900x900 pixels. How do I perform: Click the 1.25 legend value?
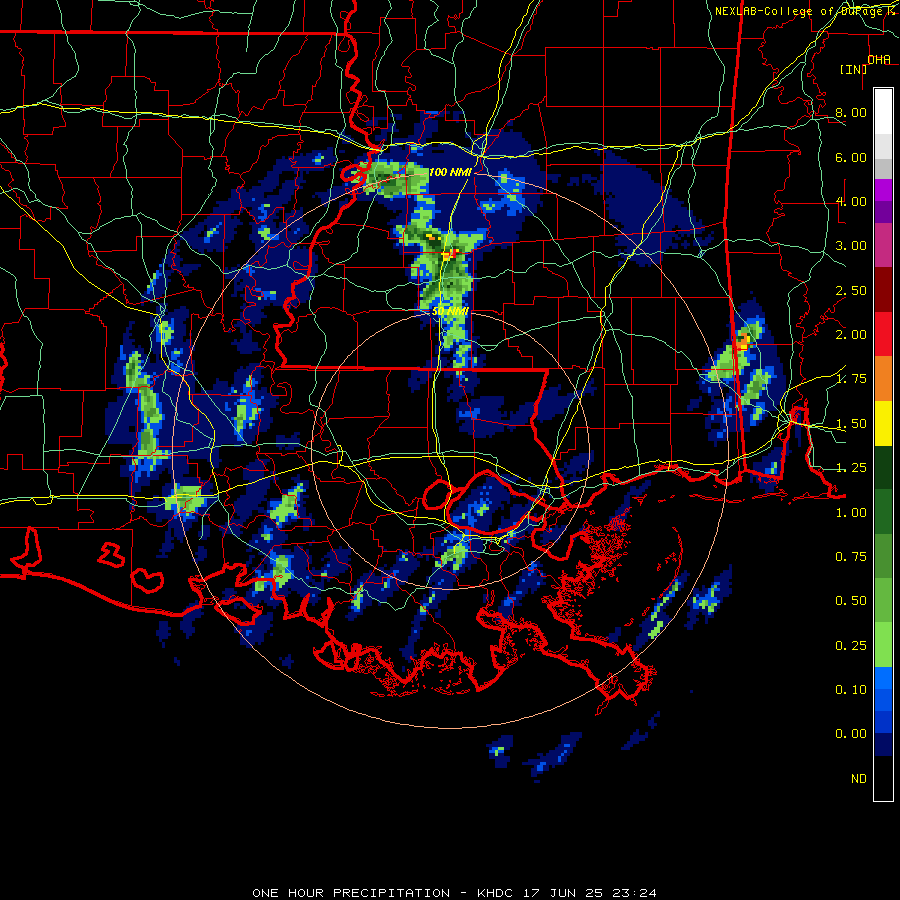[851, 468]
